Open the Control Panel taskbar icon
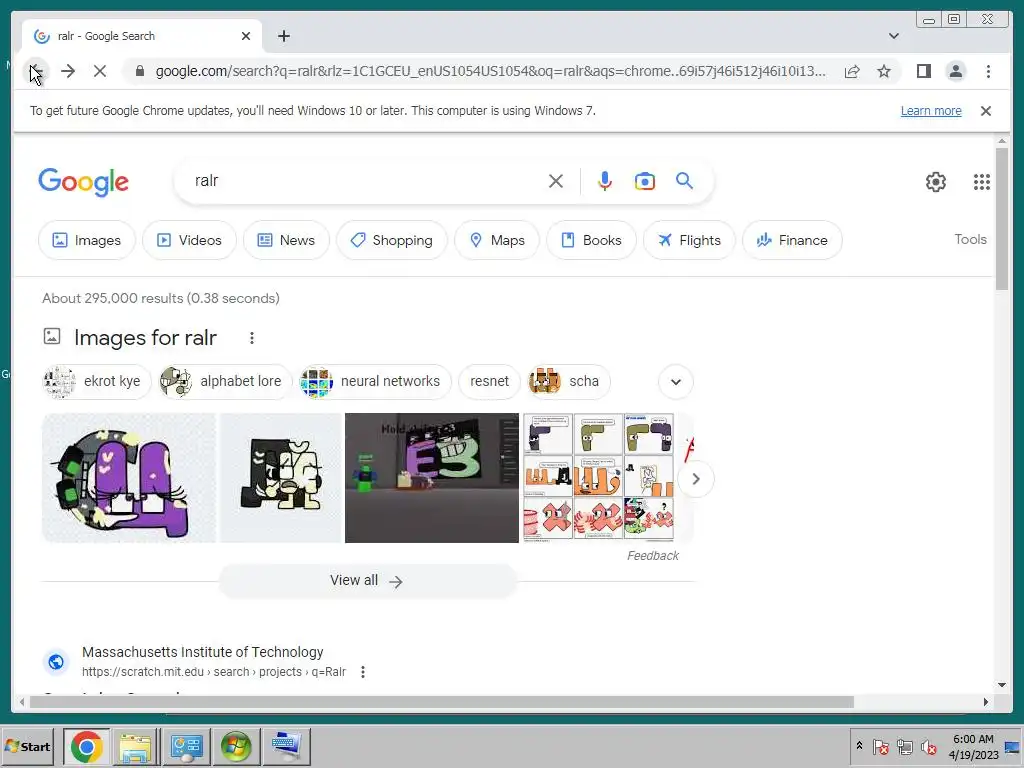The width and height of the screenshot is (1024, 768). (186, 746)
